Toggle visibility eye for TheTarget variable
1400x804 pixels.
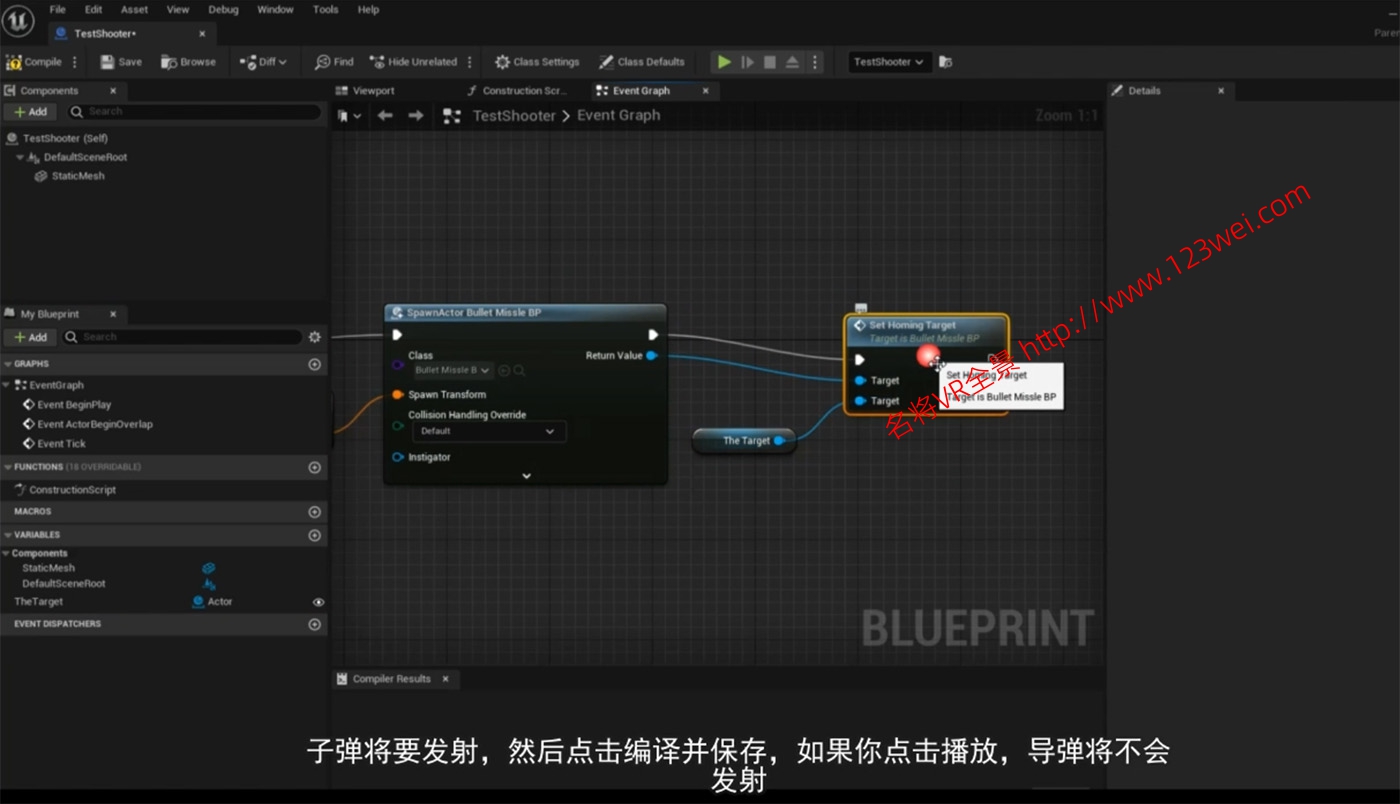pyautogui.click(x=318, y=601)
